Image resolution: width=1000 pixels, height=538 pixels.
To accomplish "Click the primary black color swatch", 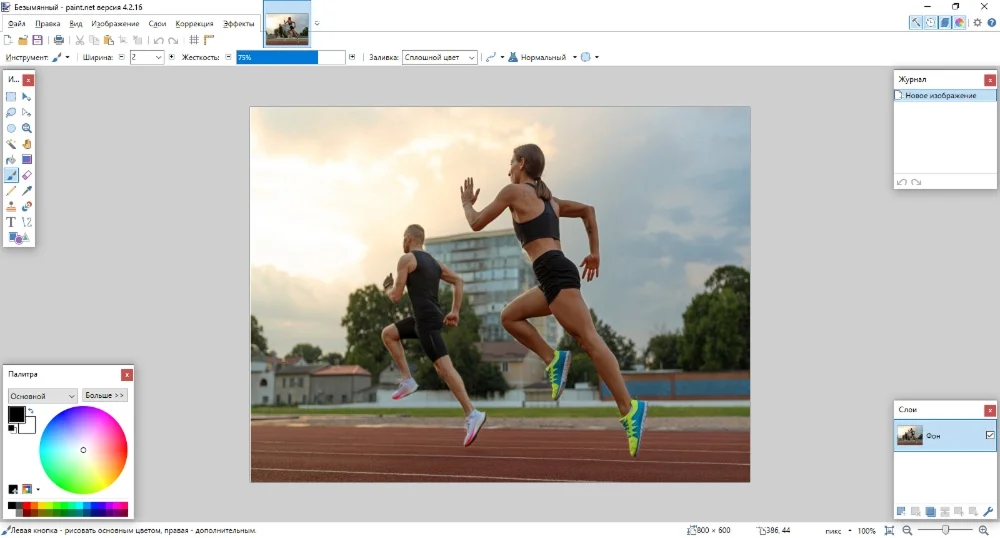I will [x=16, y=414].
